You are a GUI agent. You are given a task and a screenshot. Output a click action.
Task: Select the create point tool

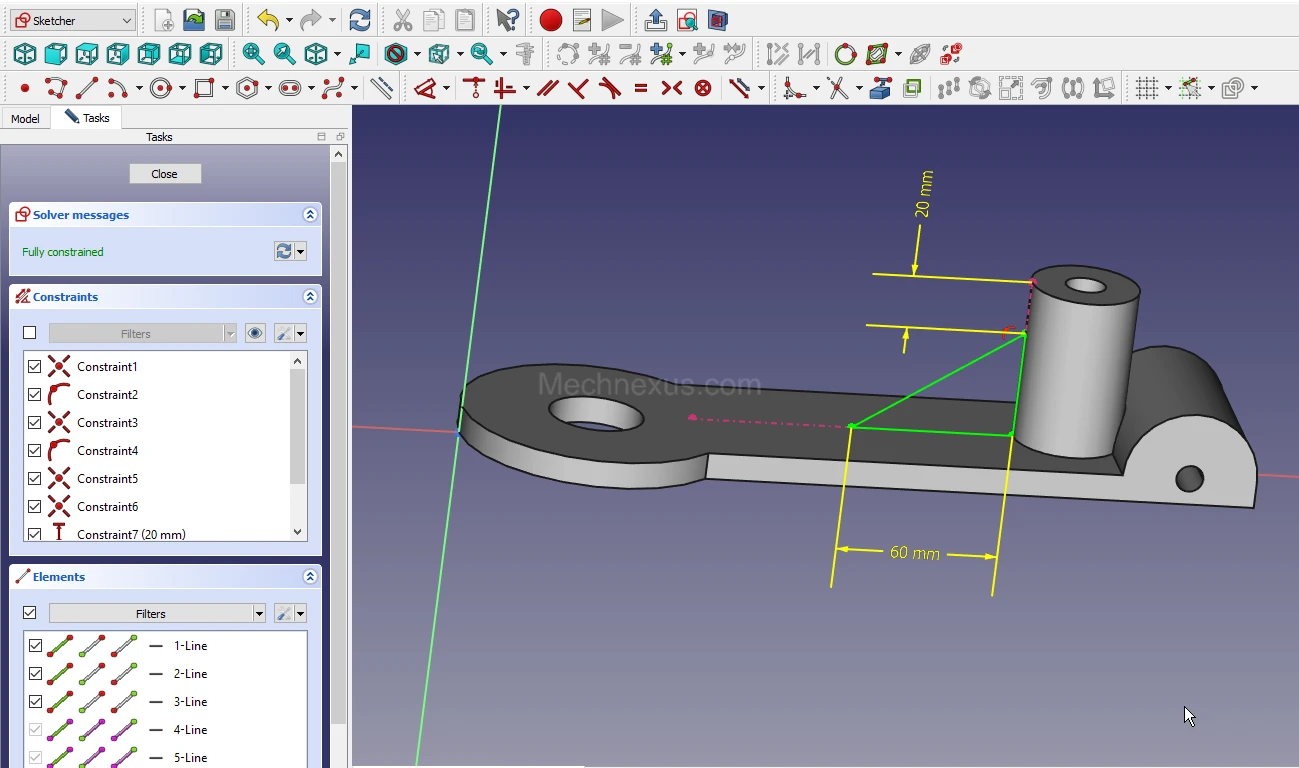25,89
